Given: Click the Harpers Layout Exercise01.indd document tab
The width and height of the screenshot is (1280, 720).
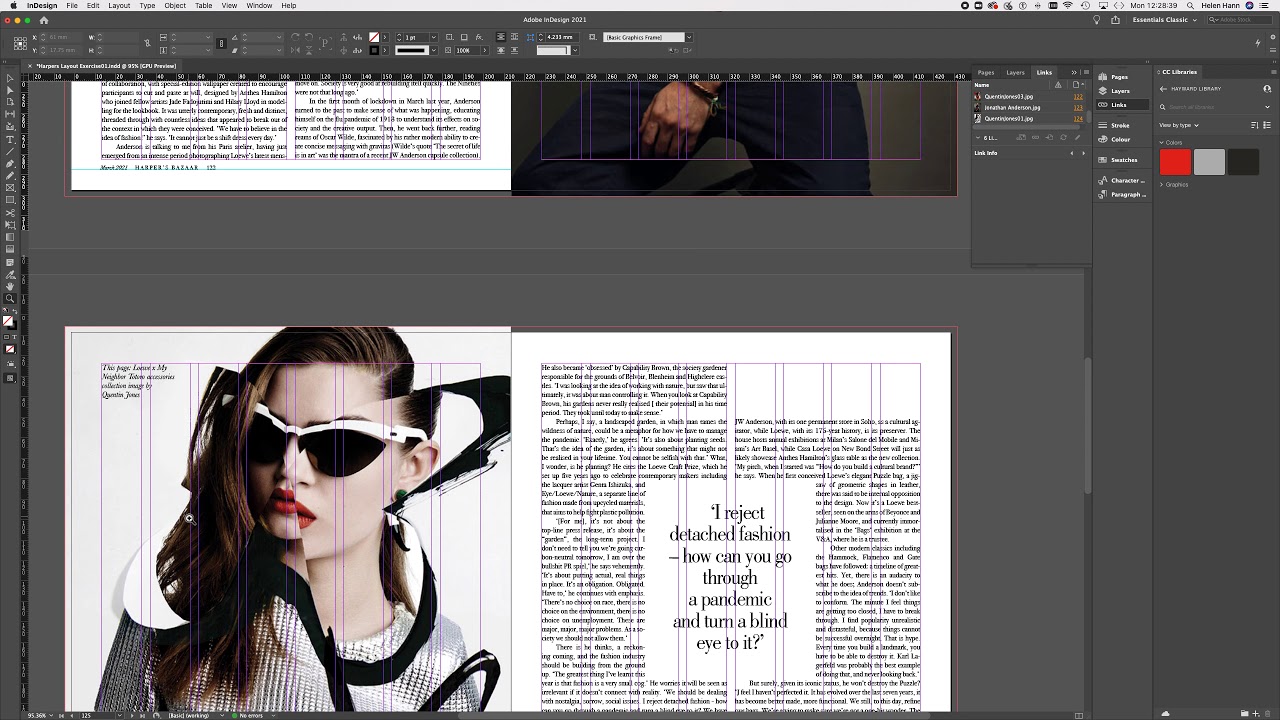Looking at the screenshot, I should (x=106, y=66).
